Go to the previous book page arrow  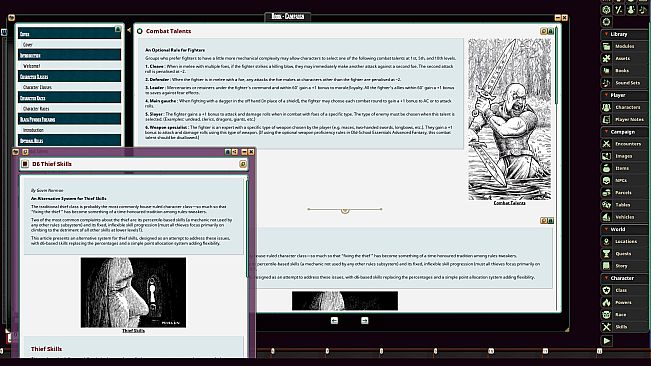point(335,320)
